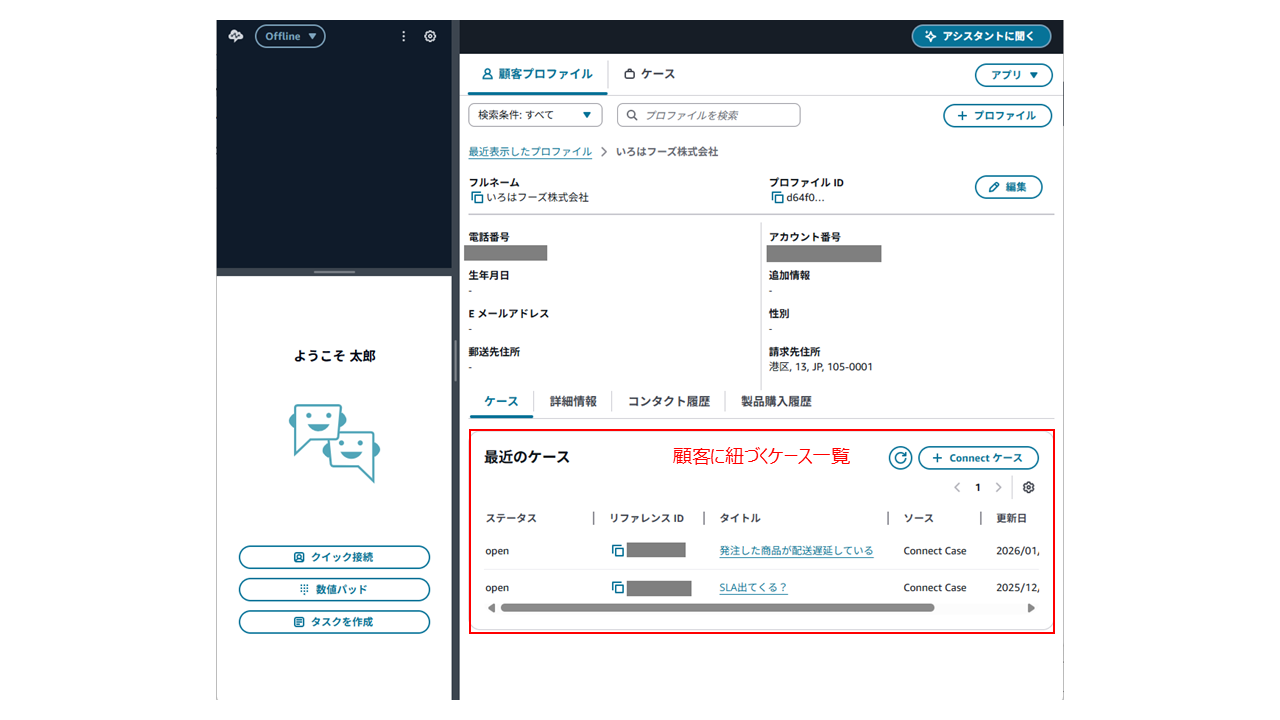Go to next page arrow in cases
The width and height of the screenshot is (1280, 720).
click(x=998, y=488)
